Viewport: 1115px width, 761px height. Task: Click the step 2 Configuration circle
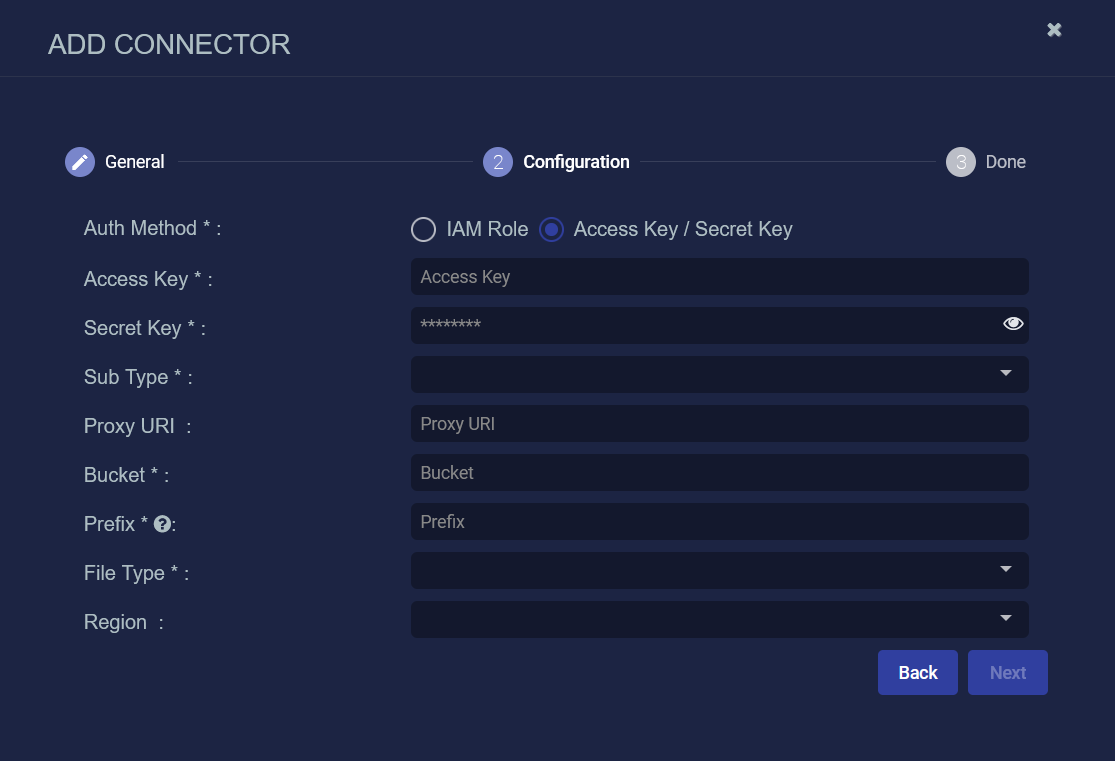pyautogui.click(x=498, y=162)
